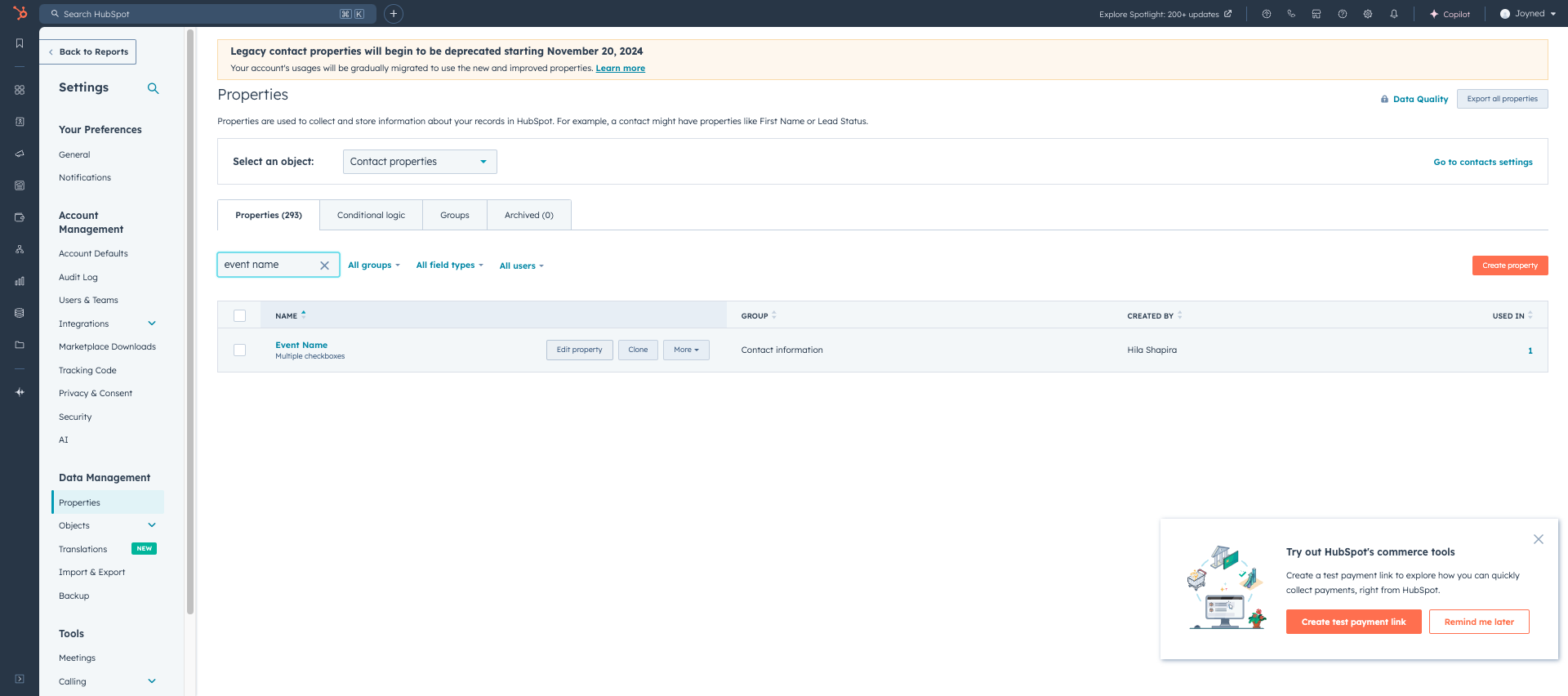
Task: Open the Copilot assistant
Action: [x=1450, y=14]
